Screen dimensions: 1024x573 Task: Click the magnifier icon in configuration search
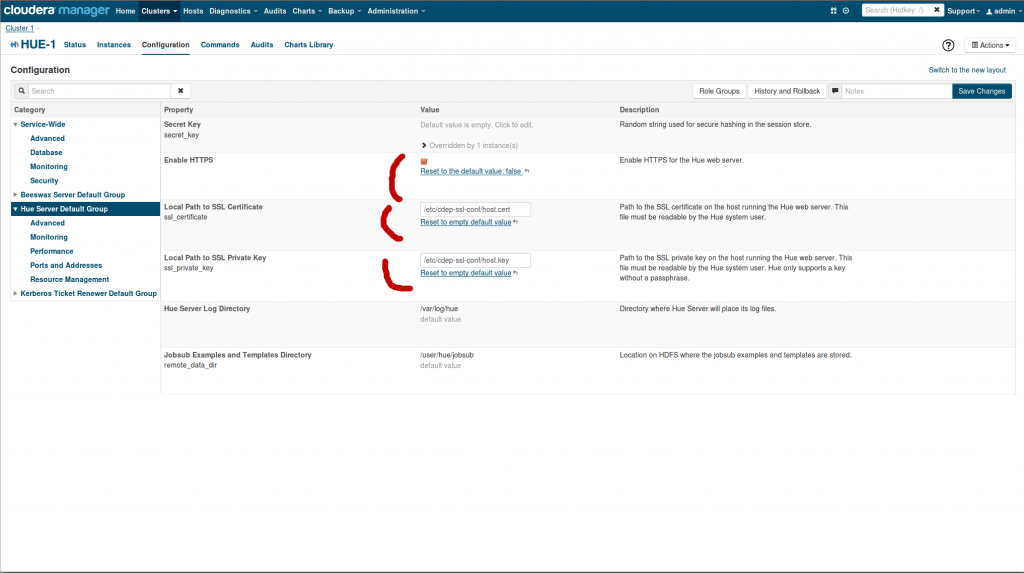[22, 91]
